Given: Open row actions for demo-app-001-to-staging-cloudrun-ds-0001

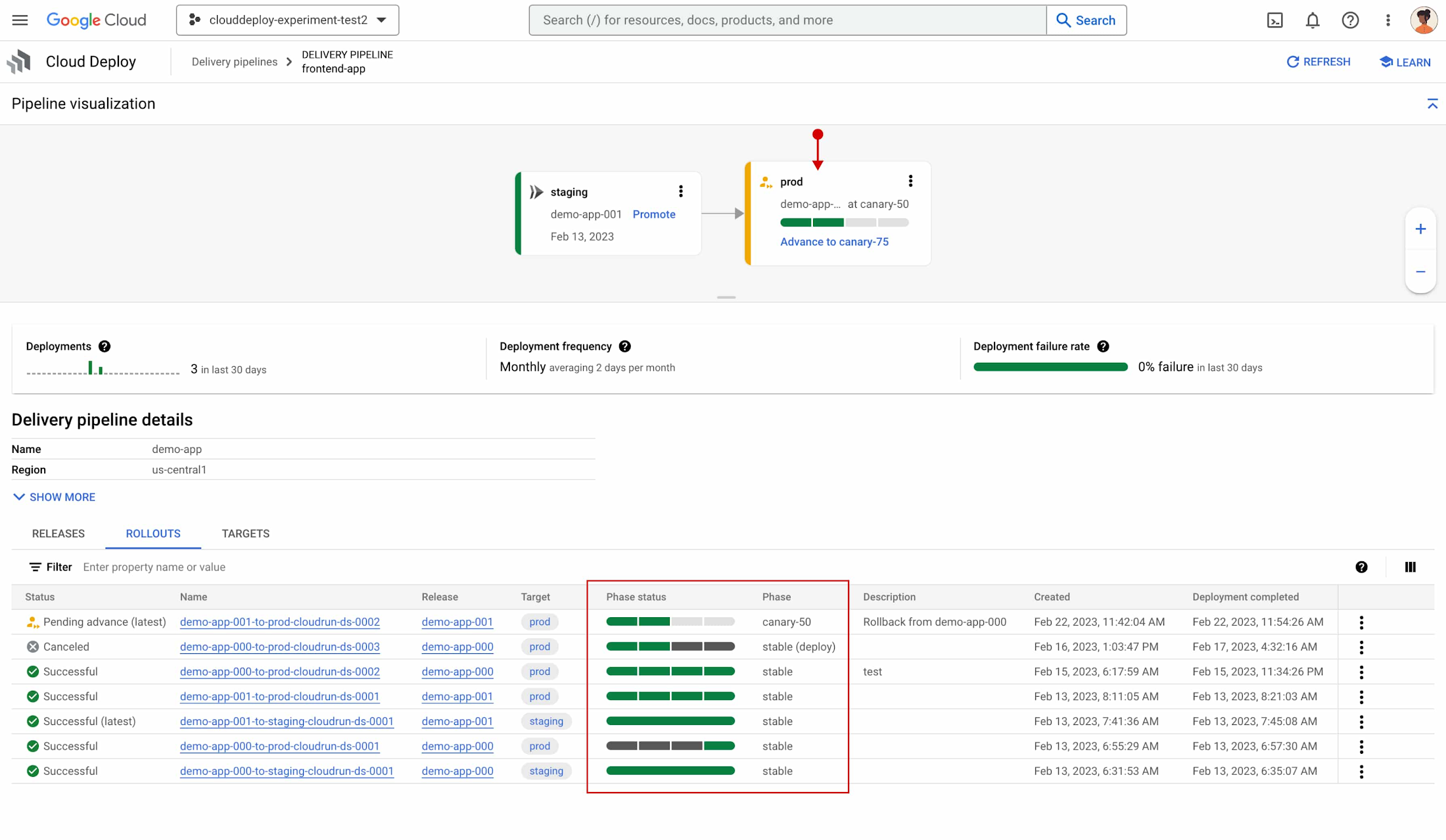Looking at the screenshot, I should tap(1361, 722).
